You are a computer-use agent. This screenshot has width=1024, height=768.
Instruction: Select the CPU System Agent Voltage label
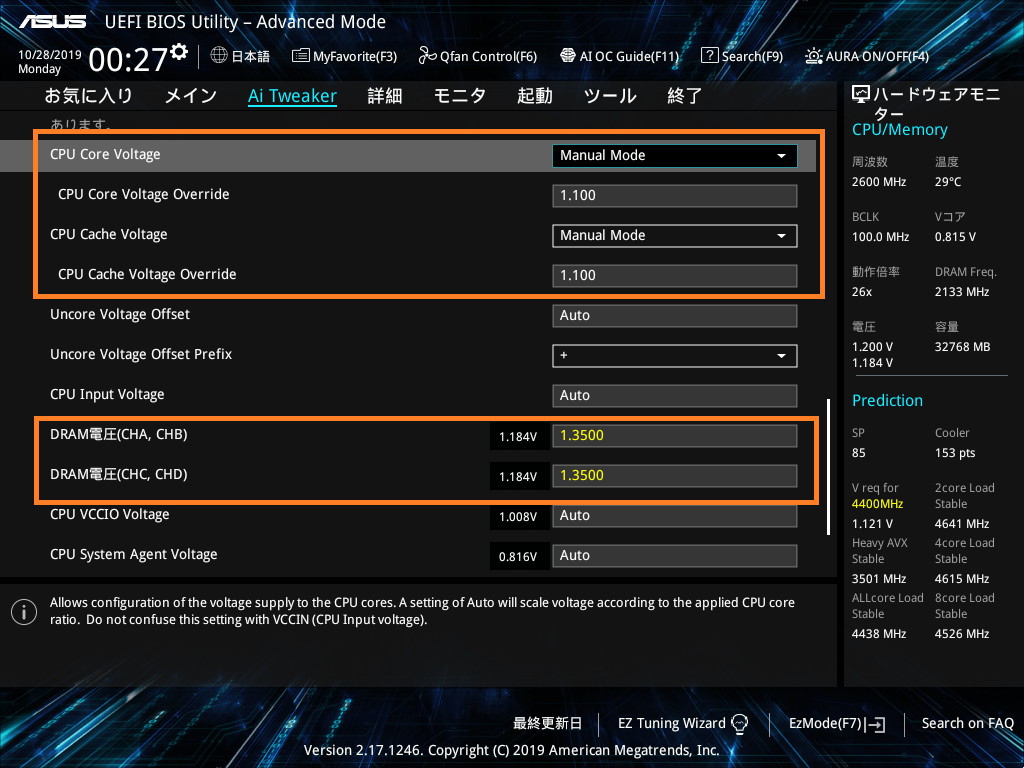(x=133, y=554)
